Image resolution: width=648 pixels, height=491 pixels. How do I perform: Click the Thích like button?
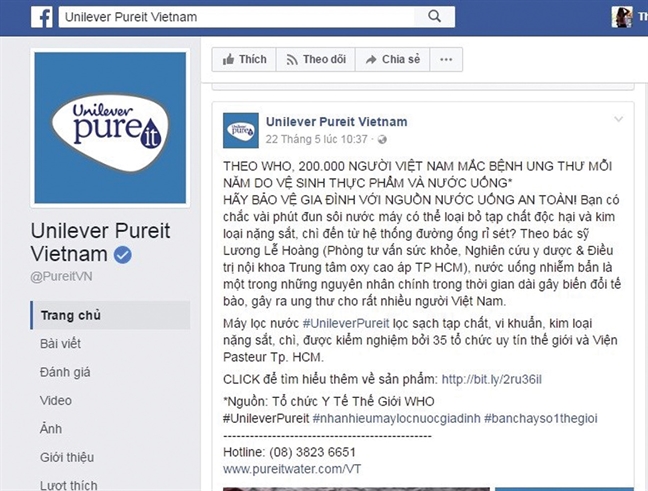[x=244, y=60]
